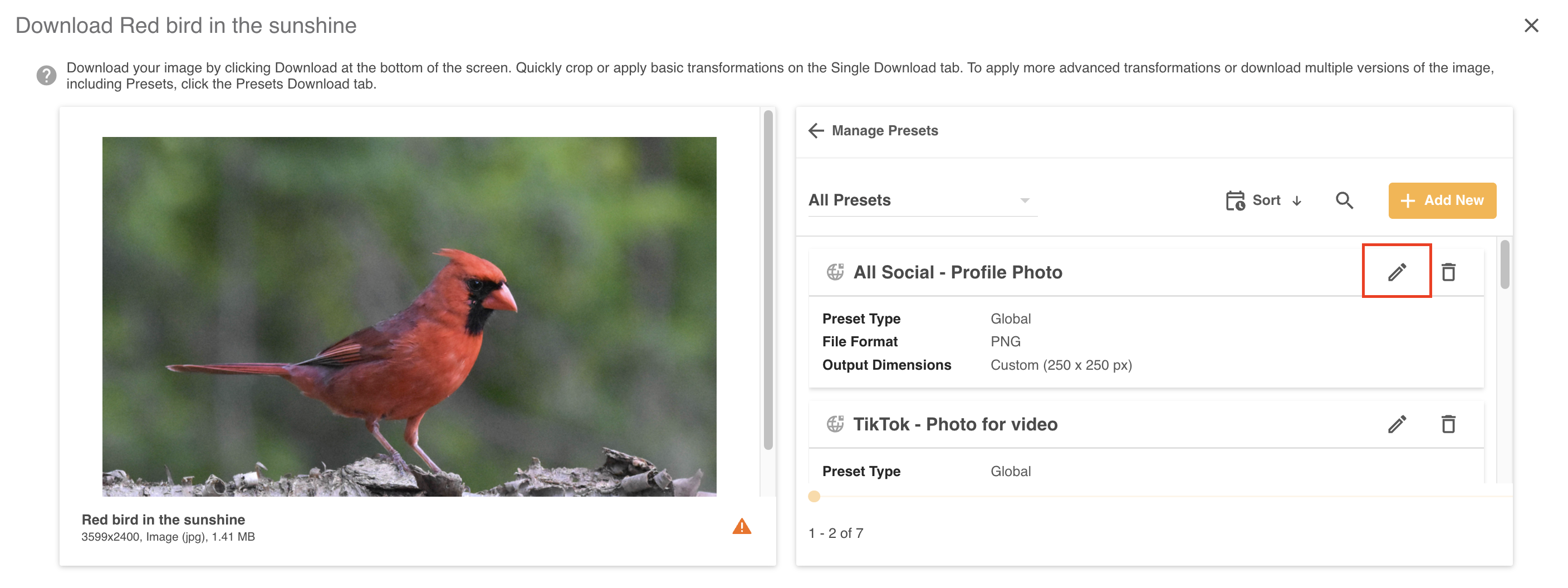Image resolution: width=1568 pixels, height=588 pixels.
Task: Click the image preview panel scrollbar
Action: (768, 280)
